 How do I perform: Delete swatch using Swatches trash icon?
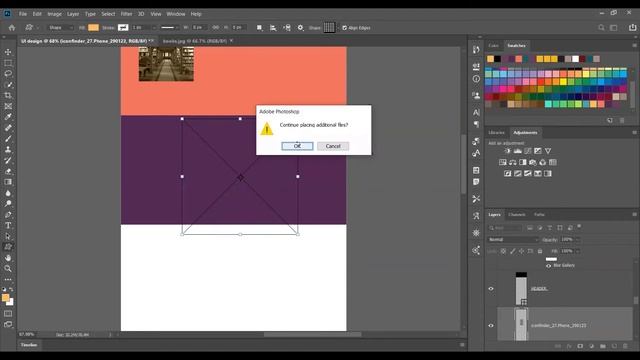point(622,120)
